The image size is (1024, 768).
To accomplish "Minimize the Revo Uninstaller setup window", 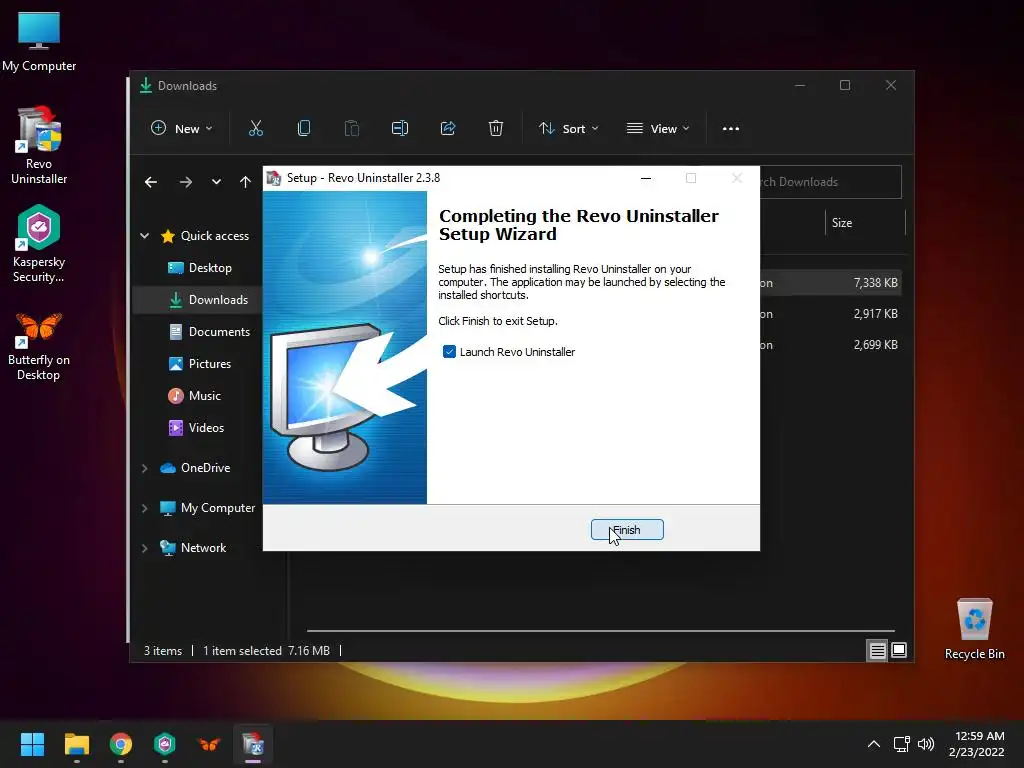I will 646,178.
